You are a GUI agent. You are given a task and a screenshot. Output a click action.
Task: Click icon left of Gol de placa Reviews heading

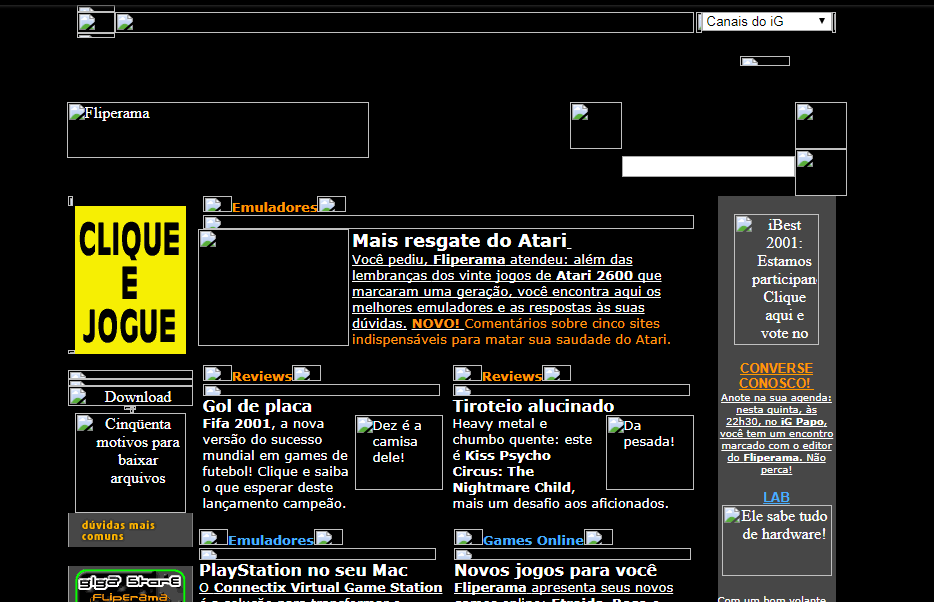[x=217, y=373]
